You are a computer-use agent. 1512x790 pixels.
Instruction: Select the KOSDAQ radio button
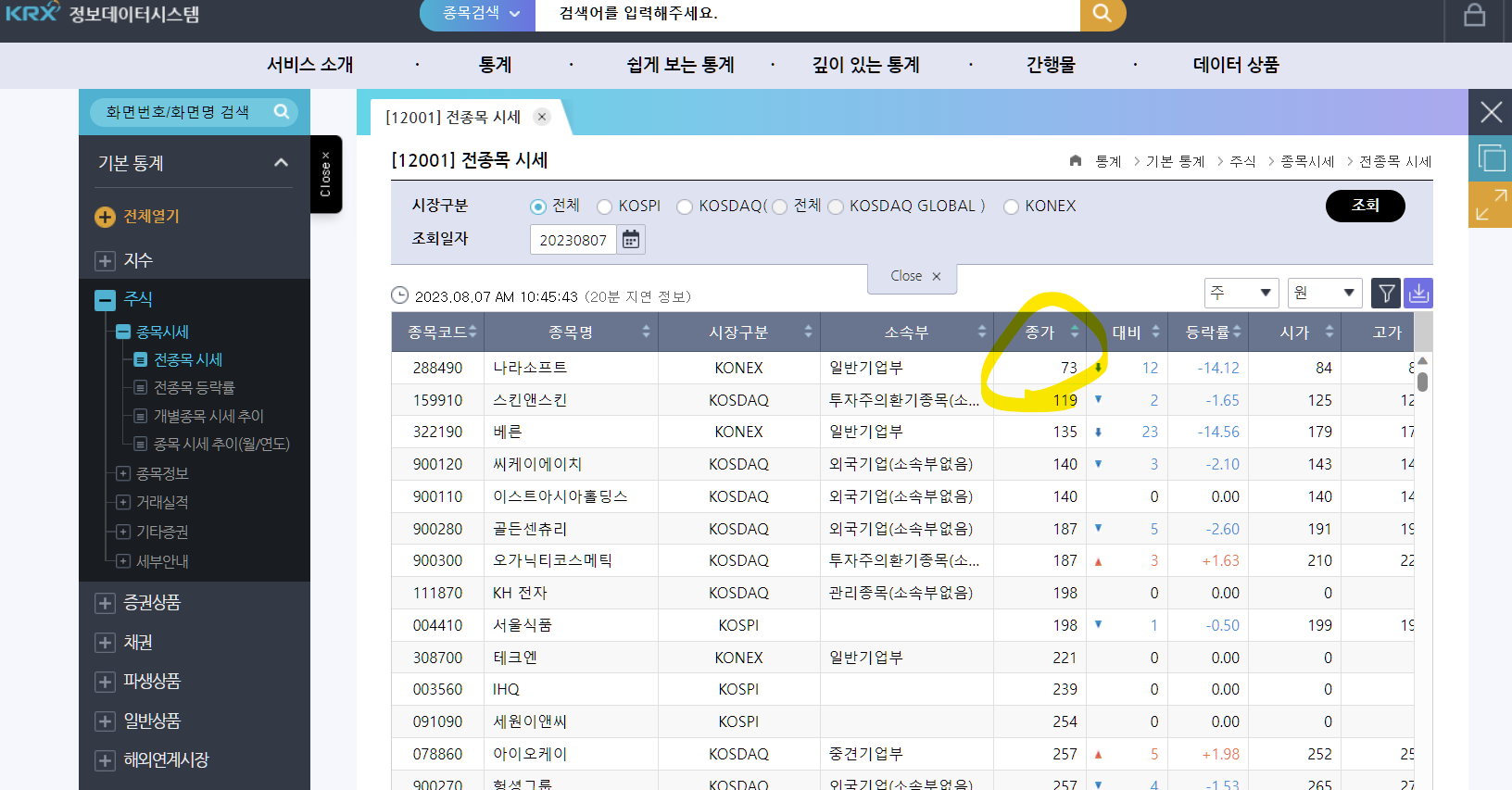(685, 207)
